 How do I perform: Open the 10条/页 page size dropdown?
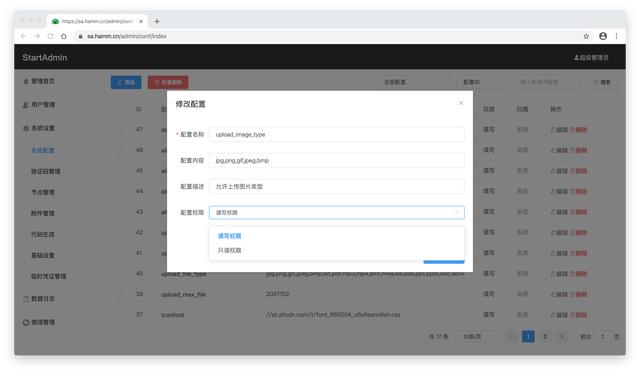[x=476, y=337]
